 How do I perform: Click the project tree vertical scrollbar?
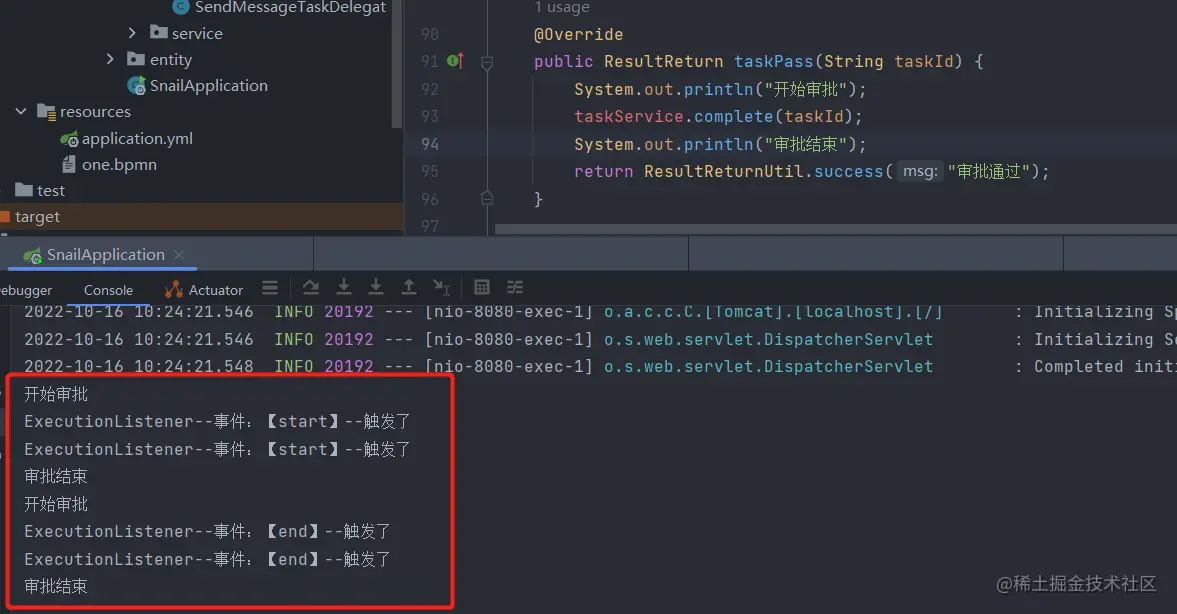click(x=397, y=64)
